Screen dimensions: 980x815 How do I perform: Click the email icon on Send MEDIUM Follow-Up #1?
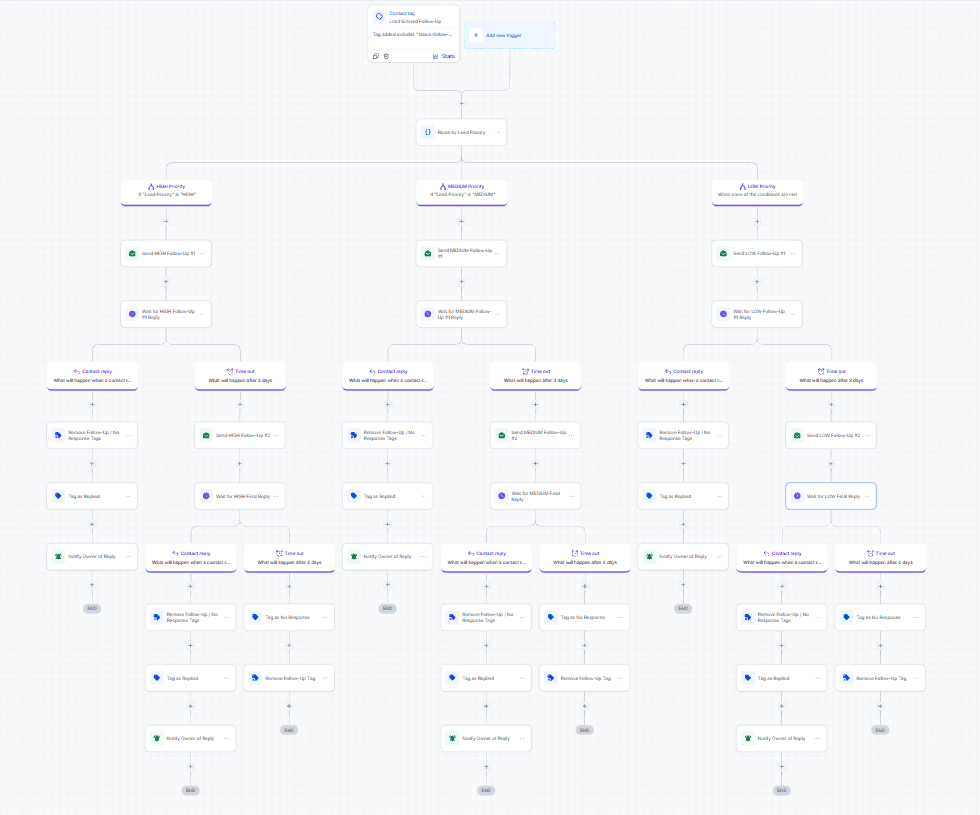pos(428,253)
